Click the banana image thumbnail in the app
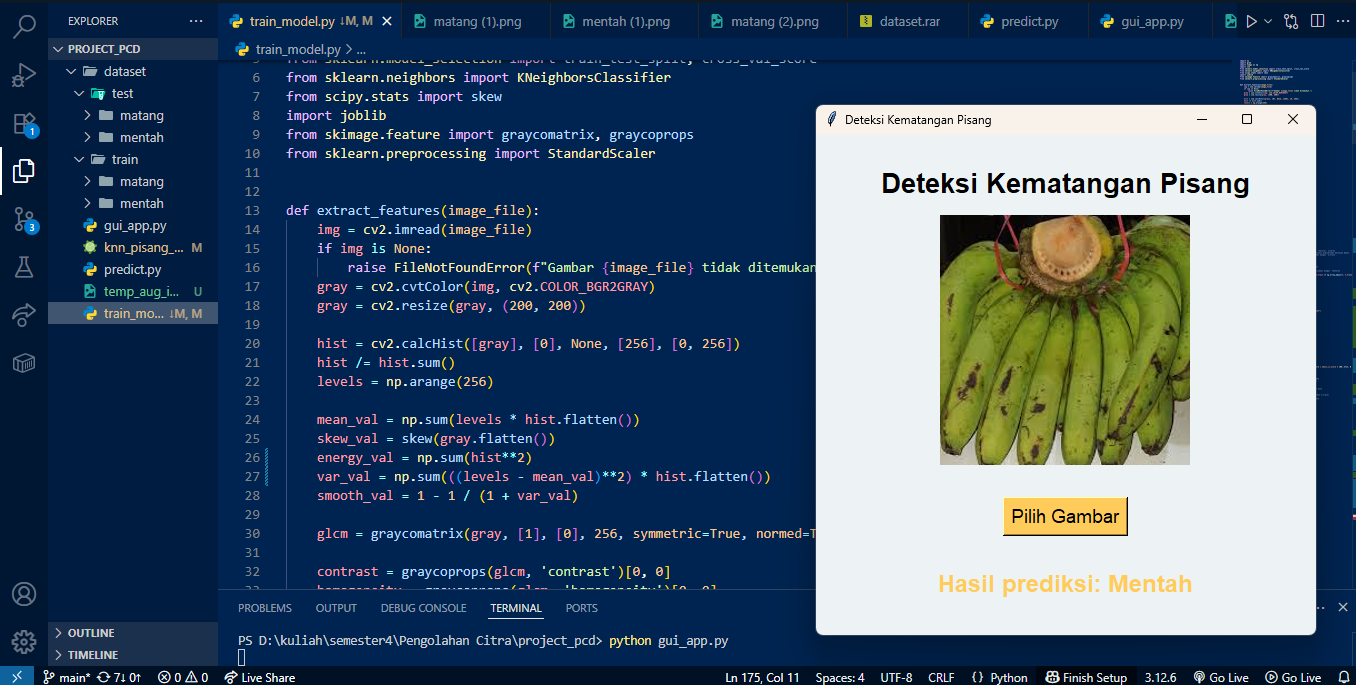Viewport: 1356px width, 685px height. (x=1064, y=339)
